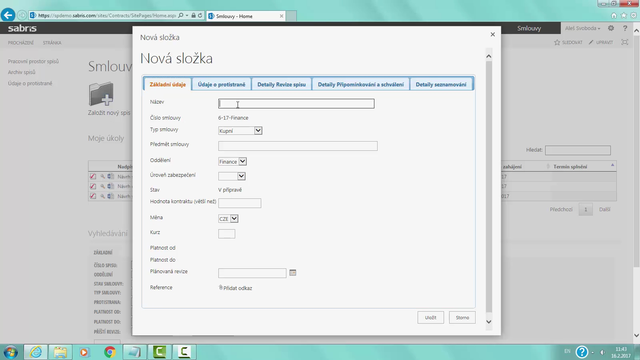
Task: Toggle the checkbox in the third task row
Action: 93,196
